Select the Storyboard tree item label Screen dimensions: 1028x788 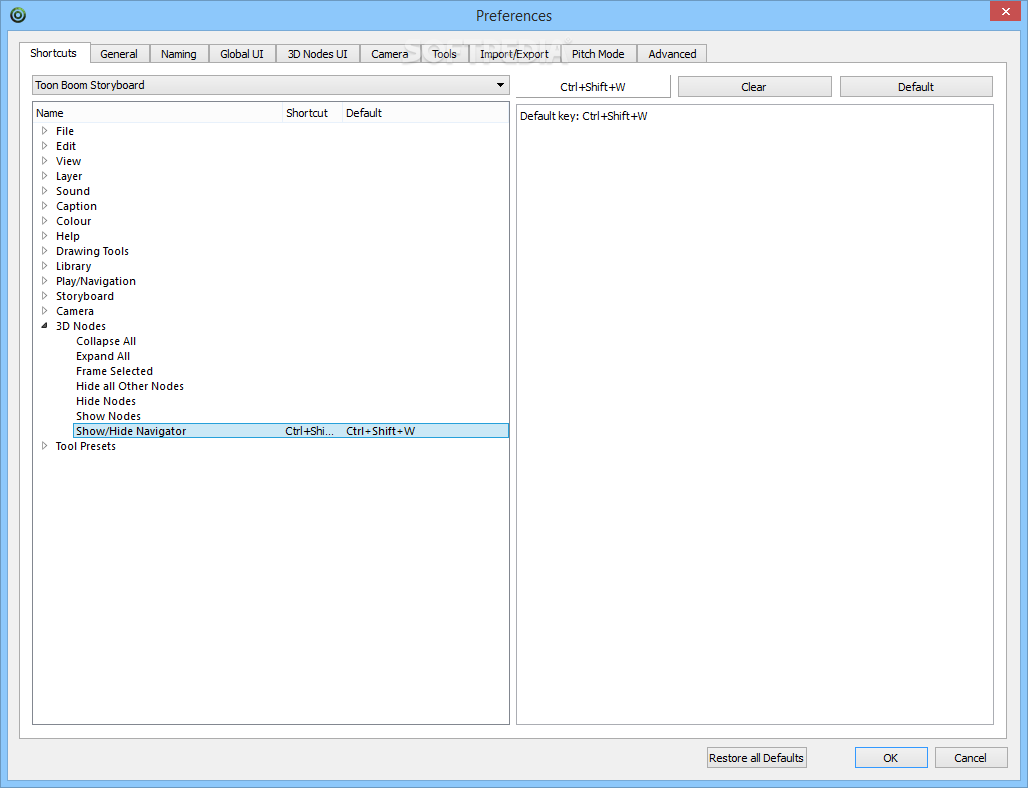tap(85, 296)
